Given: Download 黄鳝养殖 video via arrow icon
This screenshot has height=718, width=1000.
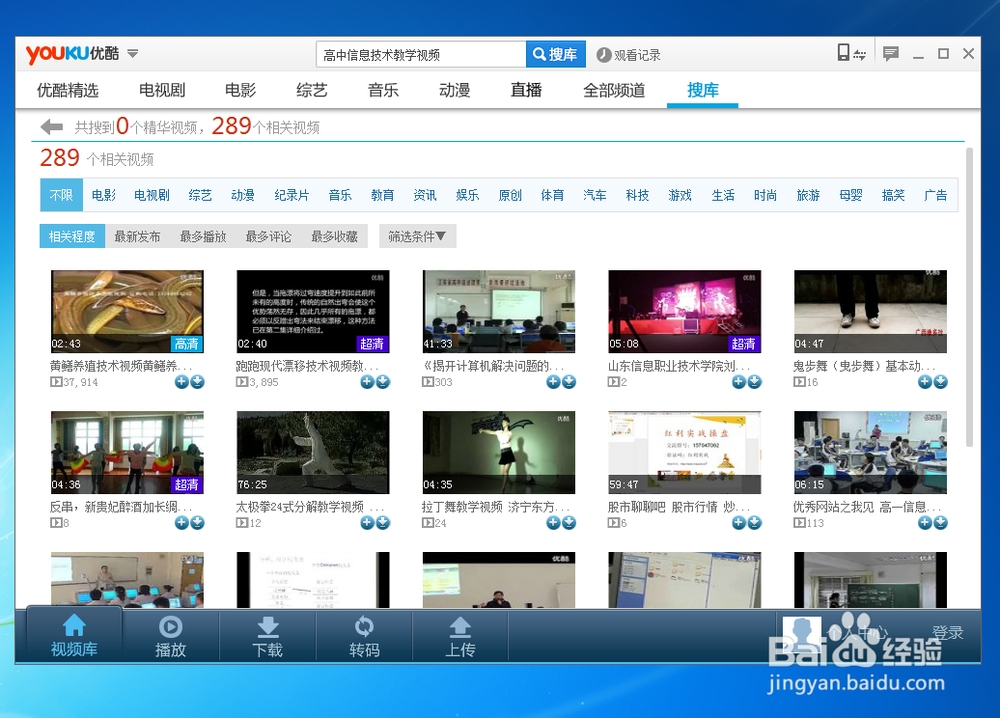Looking at the screenshot, I should click(197, 382).
